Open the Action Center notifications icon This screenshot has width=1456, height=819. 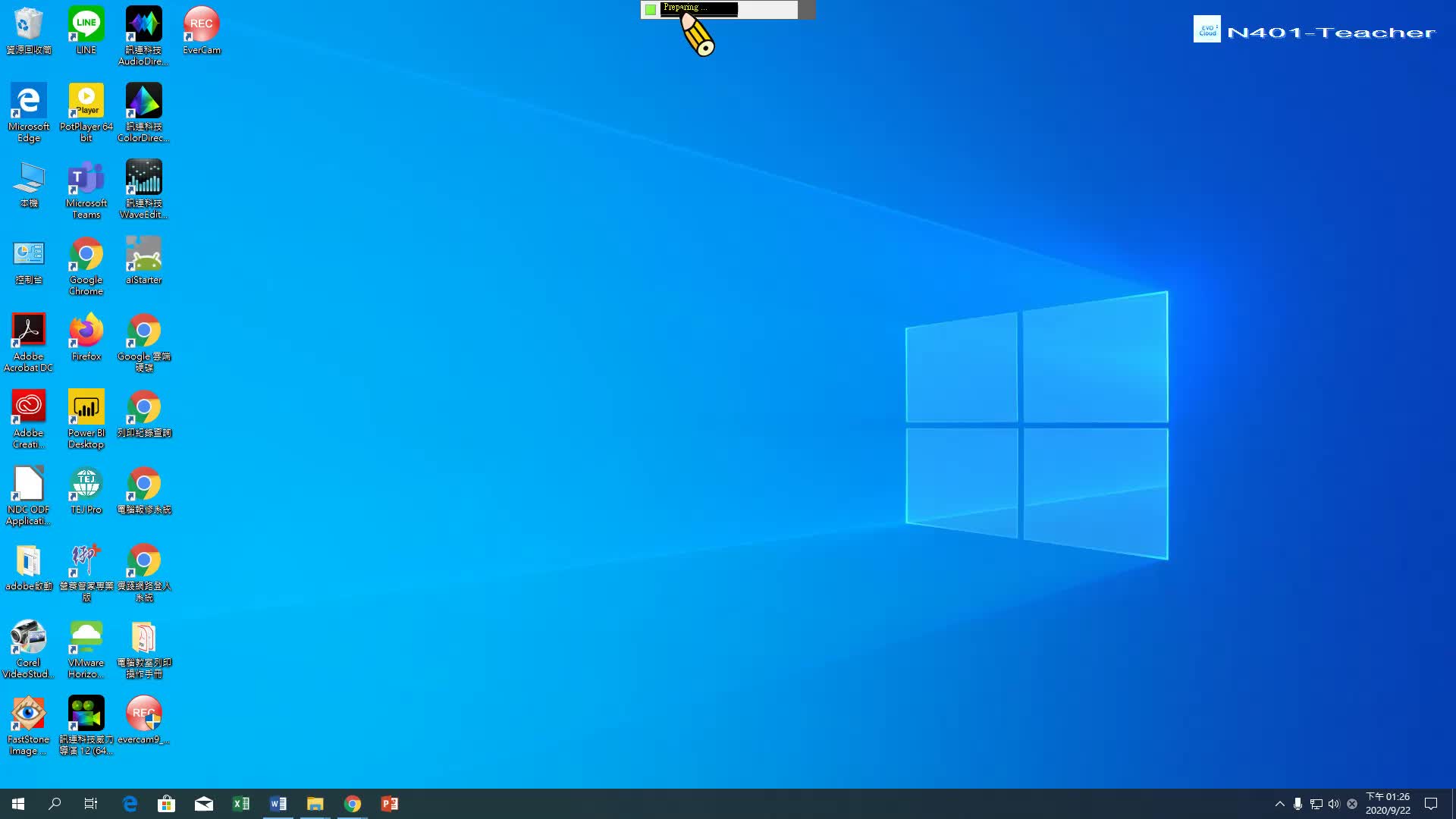click(x=1431, y=804)
